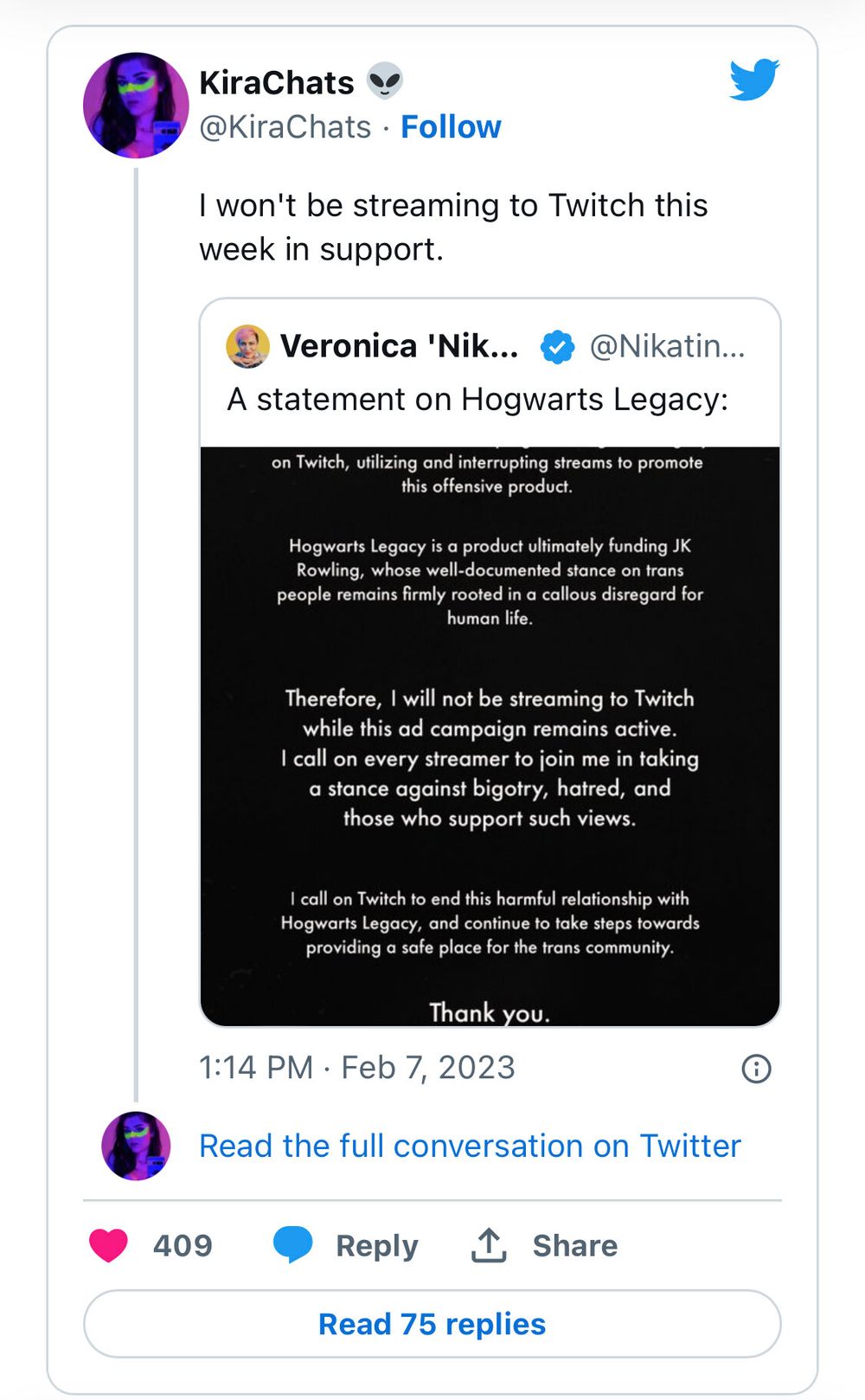Click the Share text label
The image size is (865, 1400).
pos(574,1246)
